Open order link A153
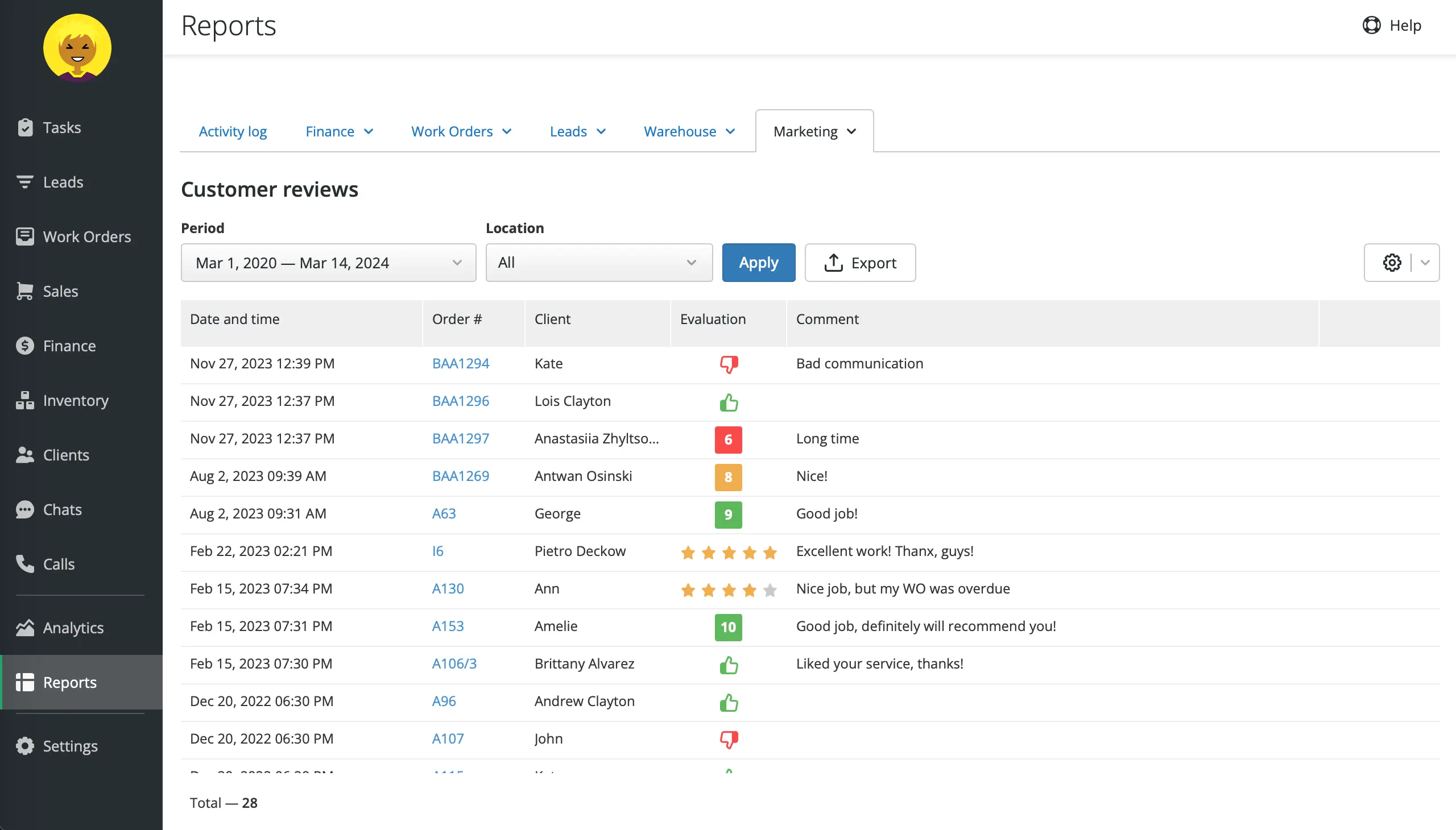 [448, 626]
